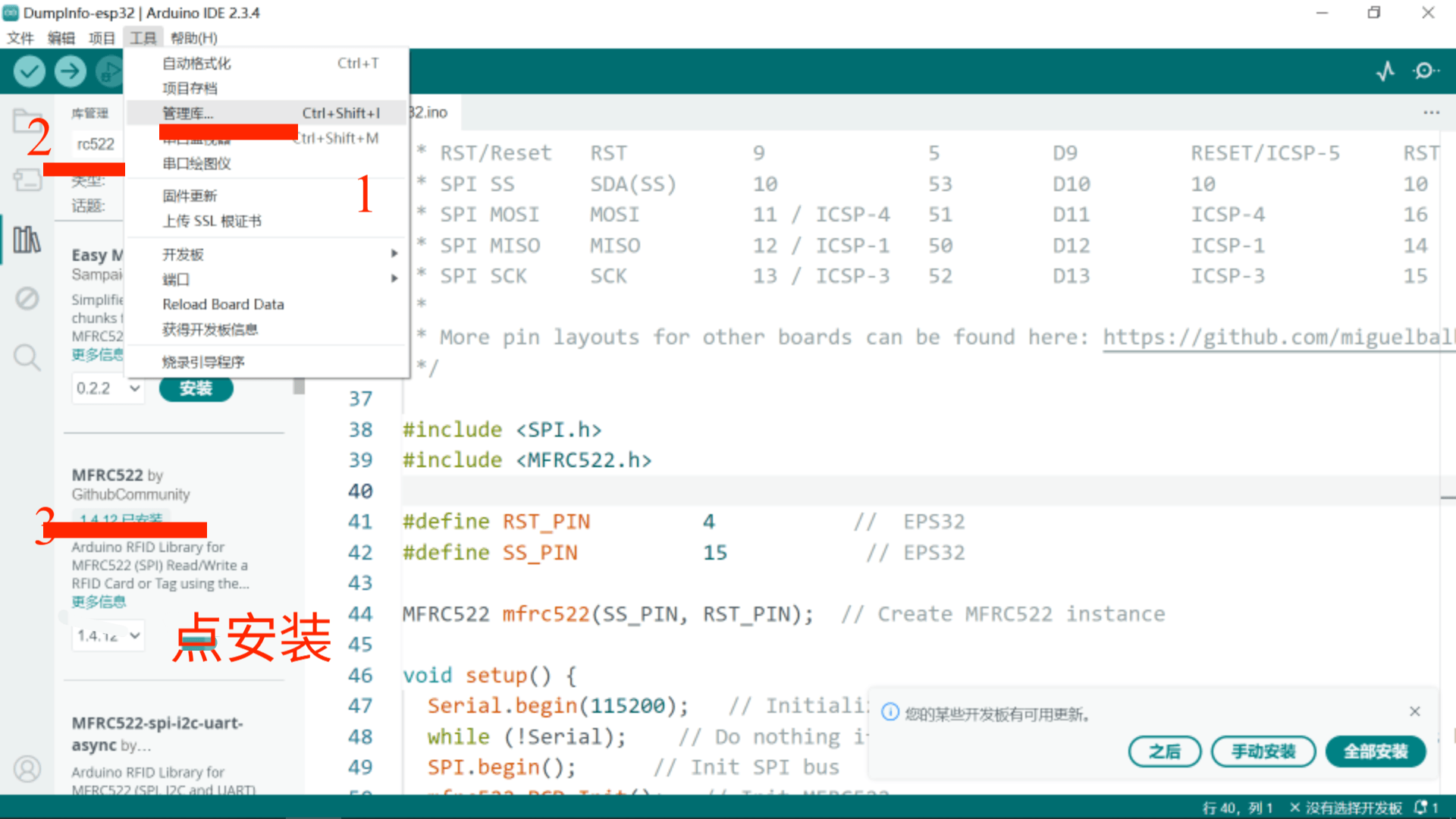Click the Upload arrow button
Image resolution: width=1456 pixels, height=819 pixels.
point(70,71)
